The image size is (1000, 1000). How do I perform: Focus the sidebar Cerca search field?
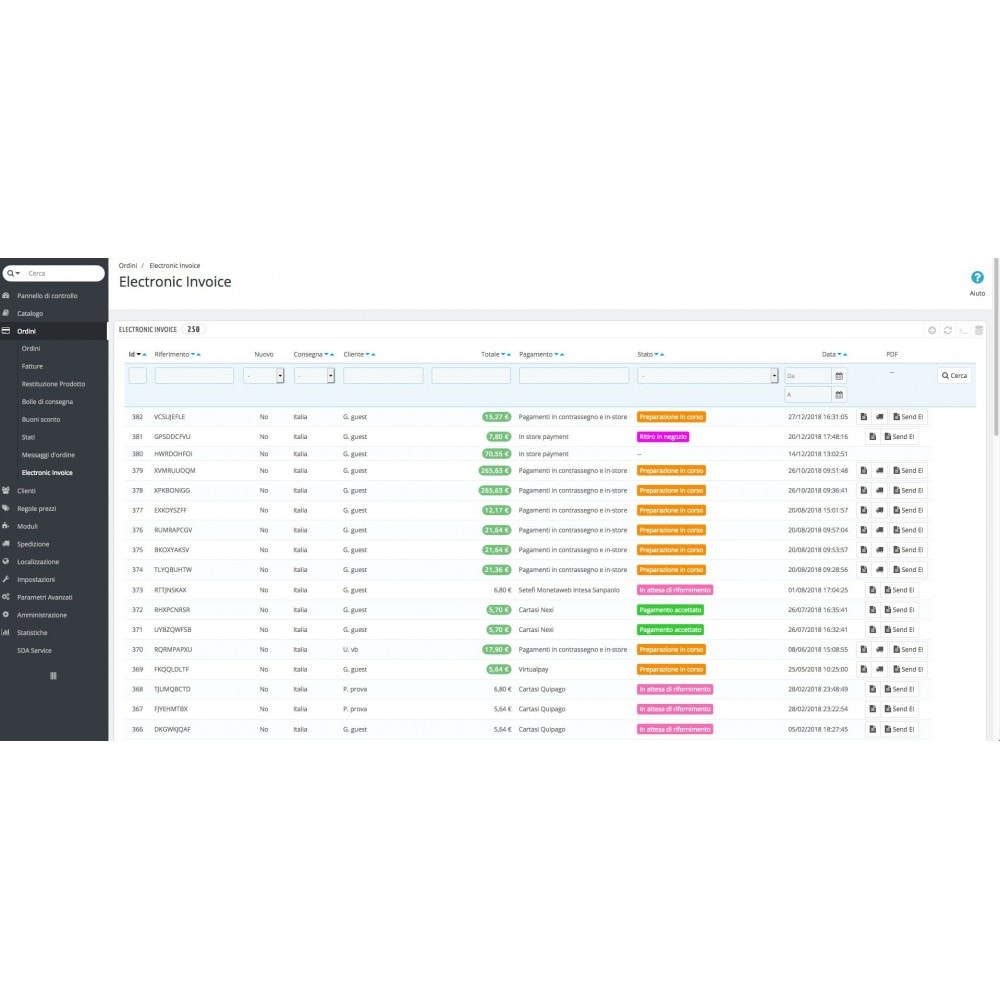64,274
